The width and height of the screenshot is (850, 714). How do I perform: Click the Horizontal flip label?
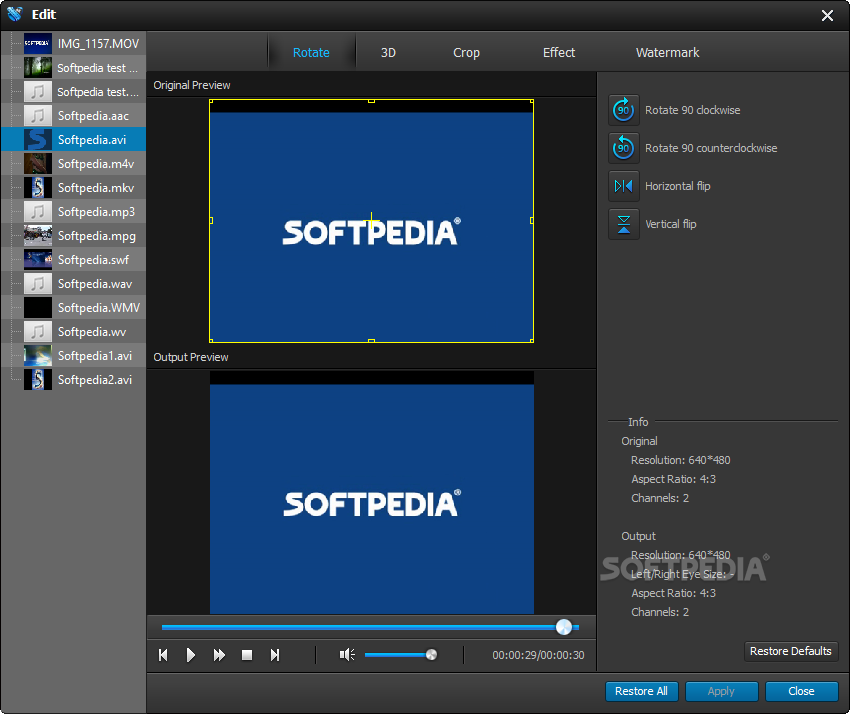(678, 186)
